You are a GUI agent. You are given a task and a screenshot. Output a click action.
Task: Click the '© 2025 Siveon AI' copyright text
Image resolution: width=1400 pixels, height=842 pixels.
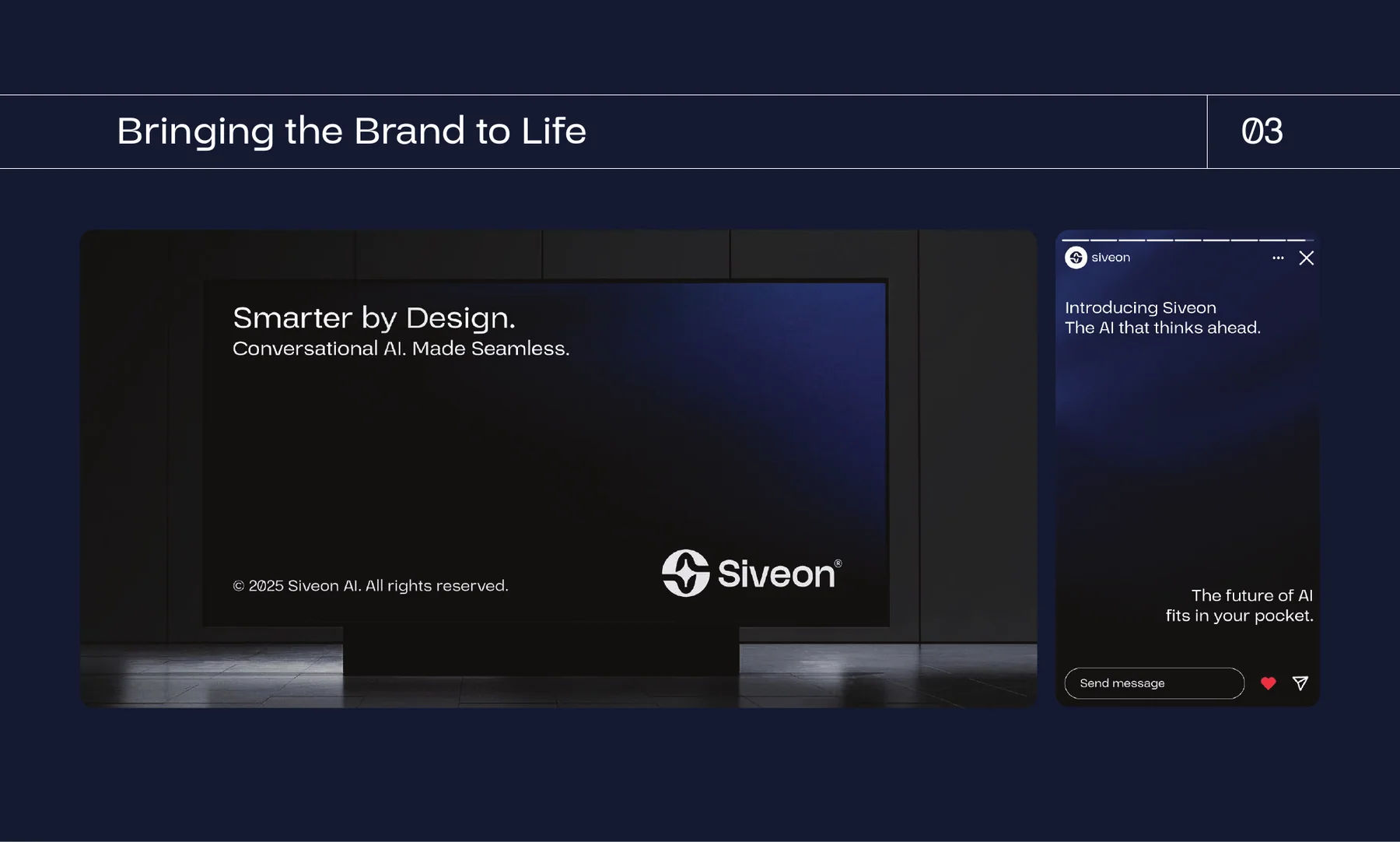click(370, 586)
